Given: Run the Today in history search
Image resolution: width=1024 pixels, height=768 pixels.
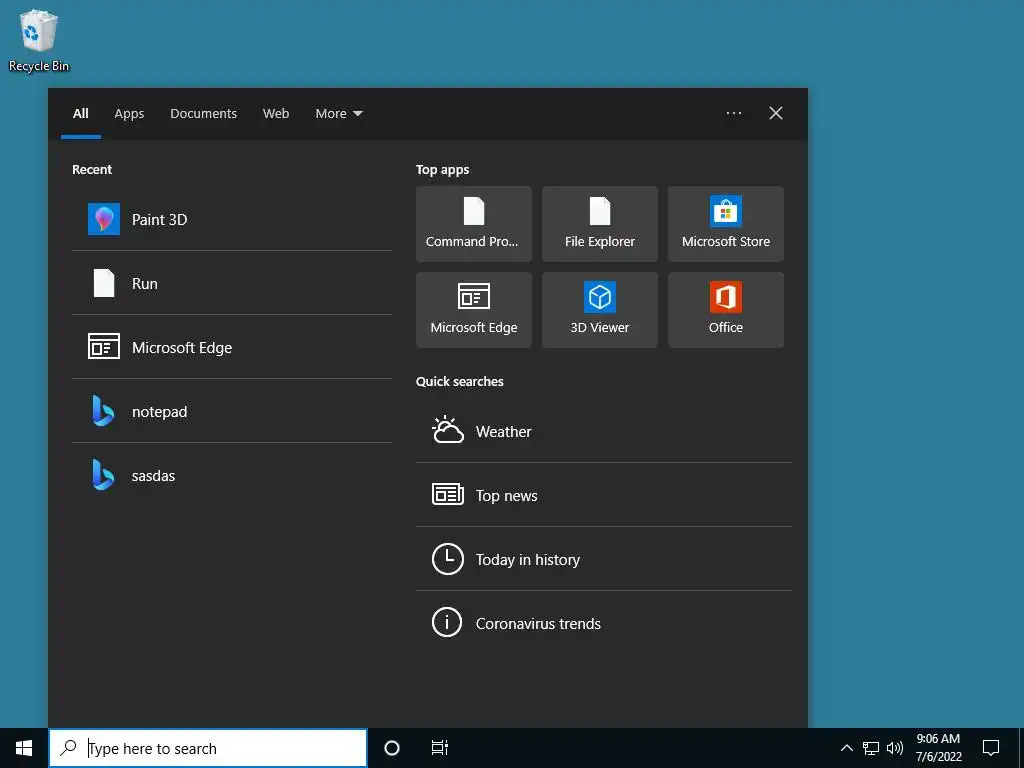Looking at the screenshot, I should point(604,559).
